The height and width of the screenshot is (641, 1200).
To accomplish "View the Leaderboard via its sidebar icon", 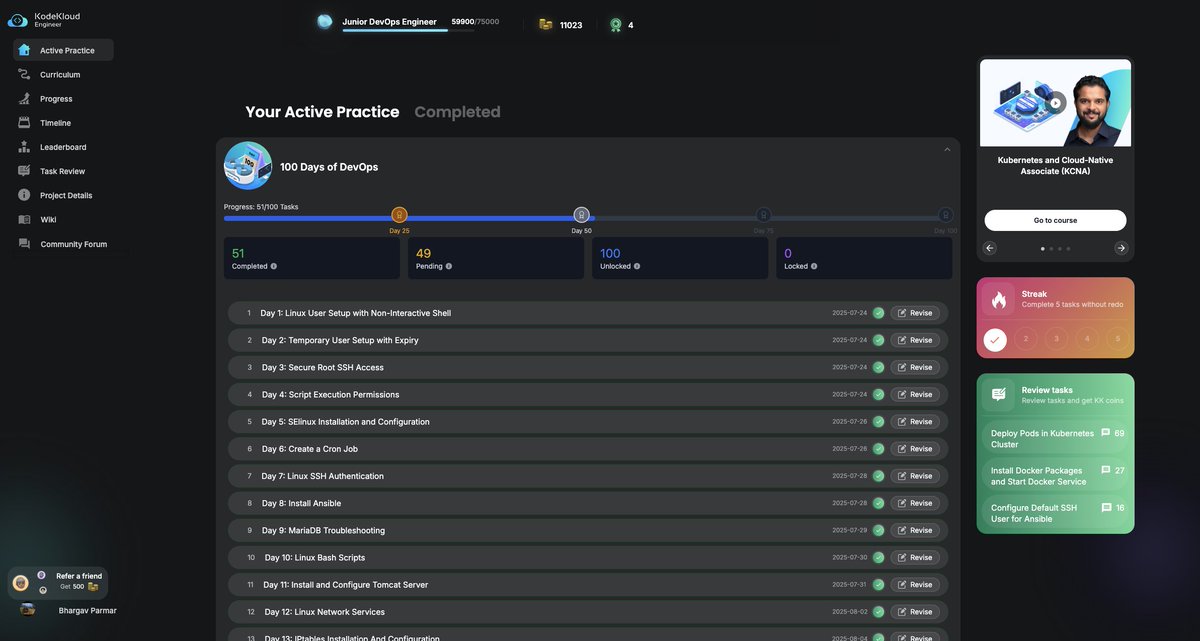I will coord(23,146).
